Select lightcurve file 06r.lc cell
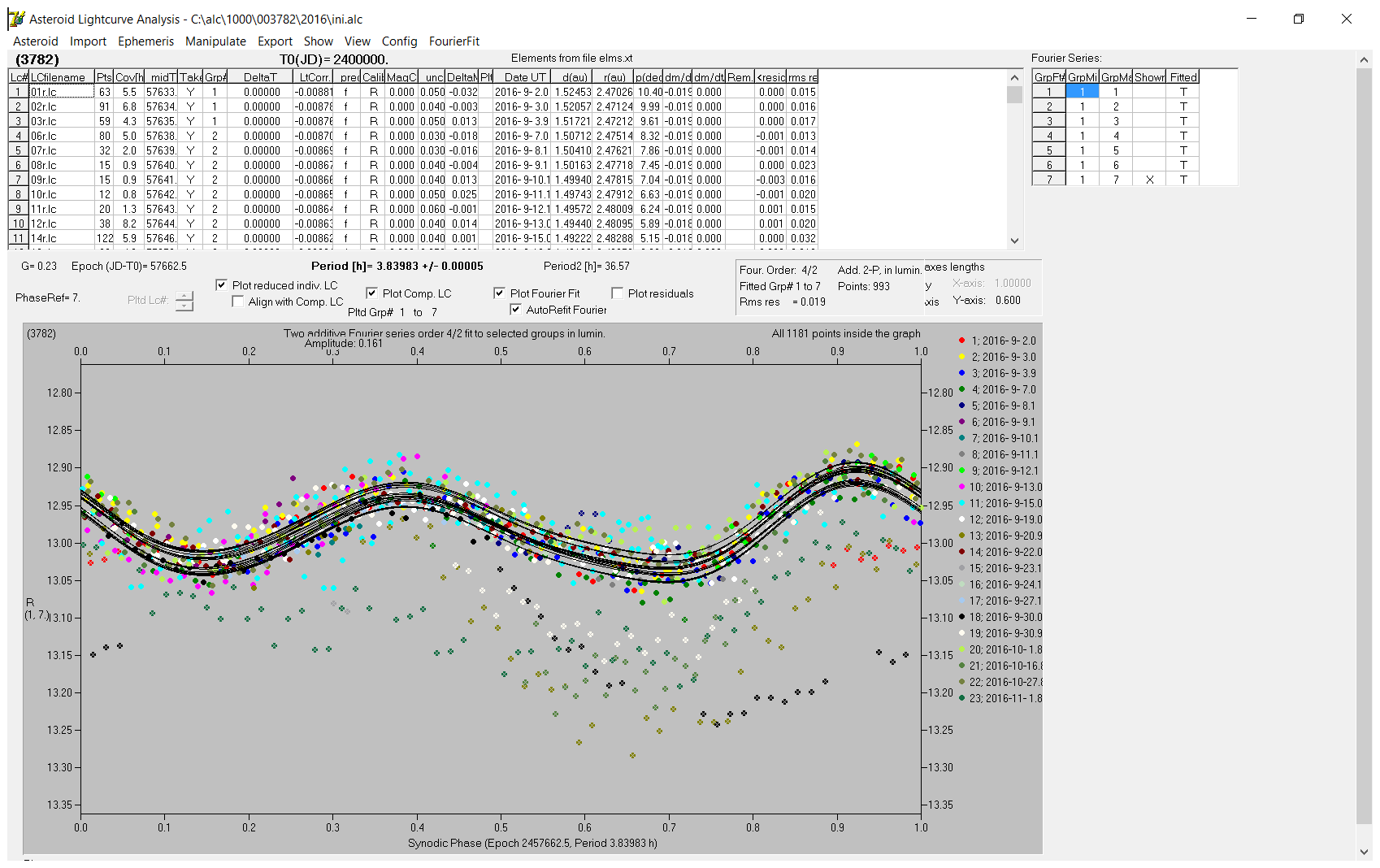Image resolution: width=1380 pixels, height=868 pixels. [x=62, y=136]
